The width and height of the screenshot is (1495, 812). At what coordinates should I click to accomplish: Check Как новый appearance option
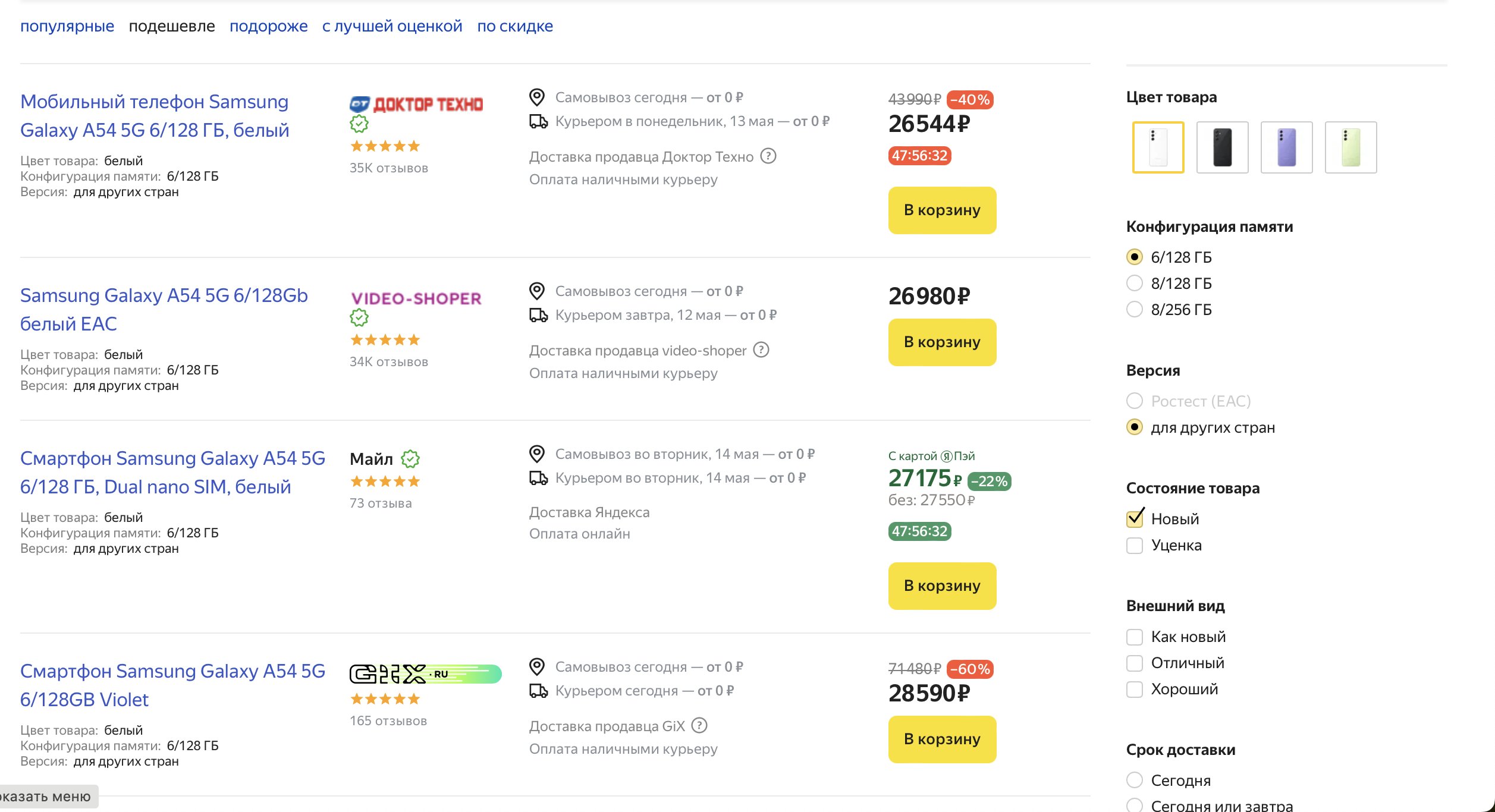coord(1135,637)
